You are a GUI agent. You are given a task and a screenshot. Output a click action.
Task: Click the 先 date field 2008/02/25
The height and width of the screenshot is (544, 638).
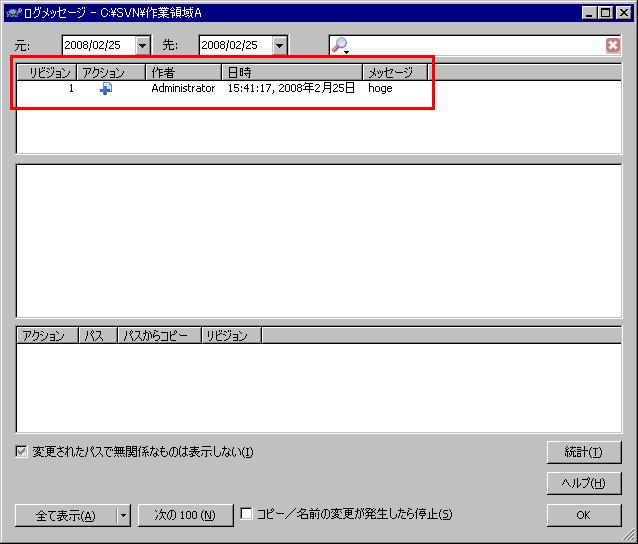pos(236,45)
